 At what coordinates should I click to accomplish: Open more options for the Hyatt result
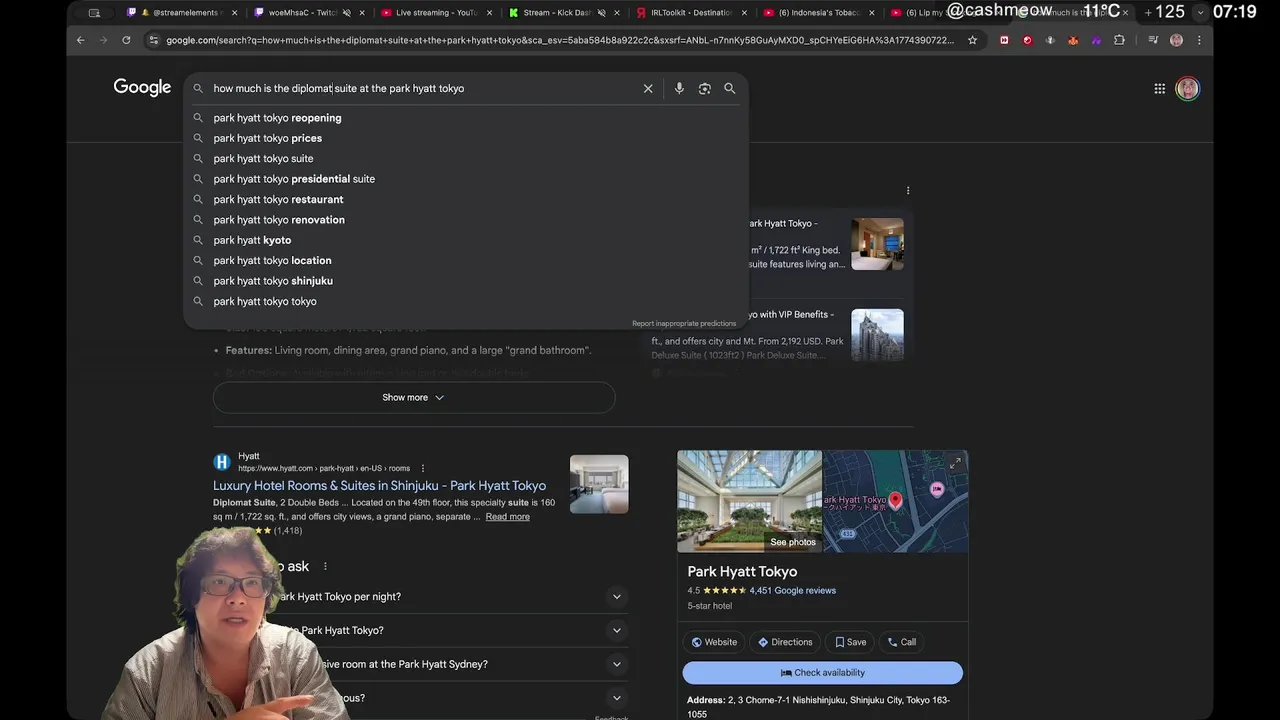422,468
